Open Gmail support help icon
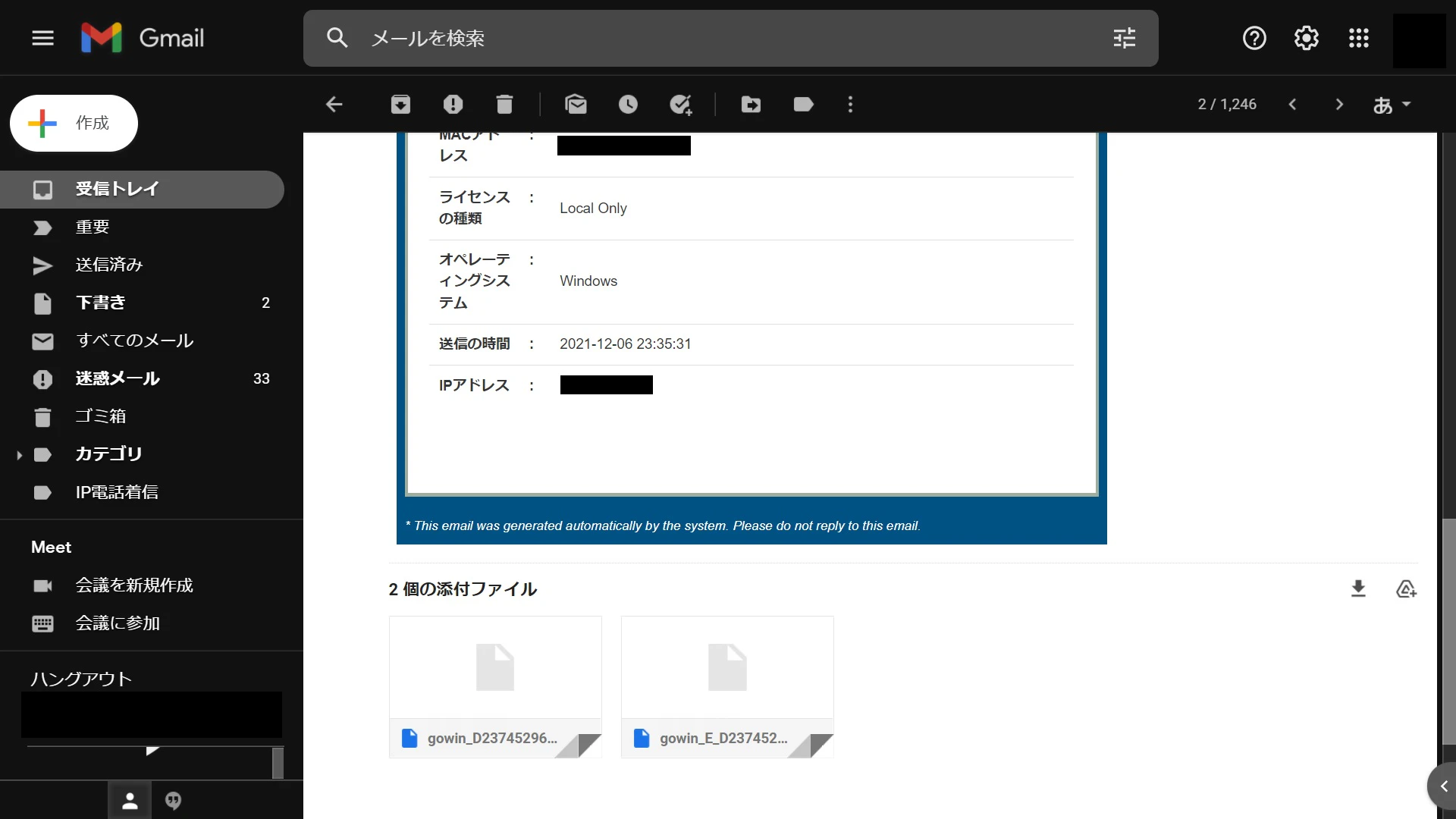Viewport: 1456px width, 819px height. [x=1254, y=38]
